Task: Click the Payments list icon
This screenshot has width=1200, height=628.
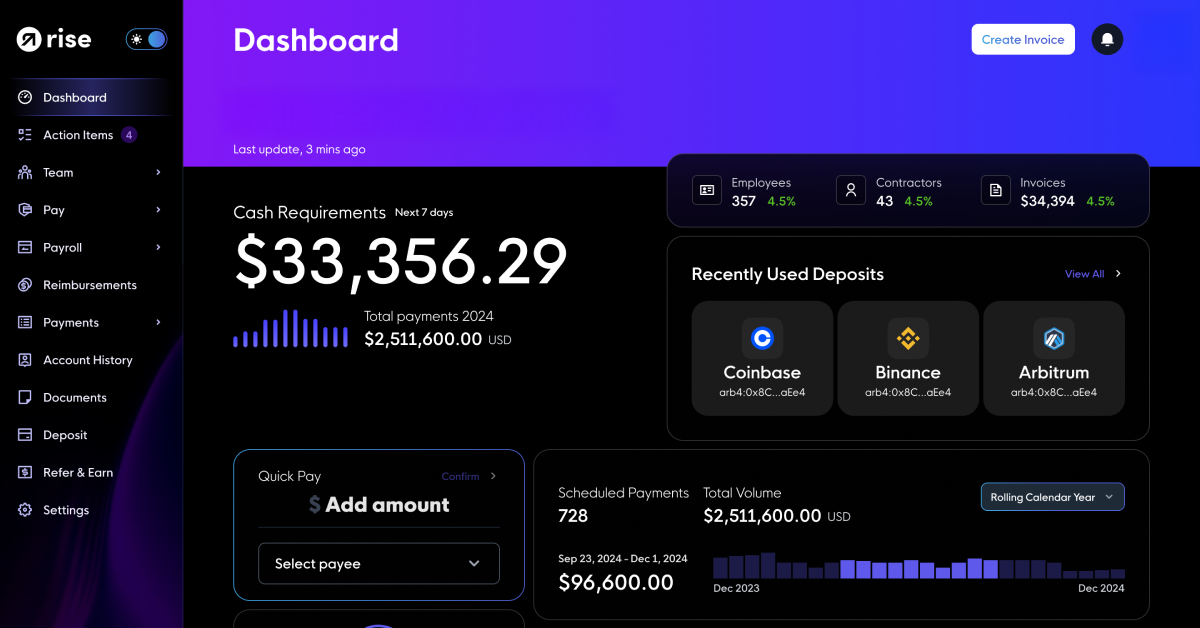Action: coord(25,322)
